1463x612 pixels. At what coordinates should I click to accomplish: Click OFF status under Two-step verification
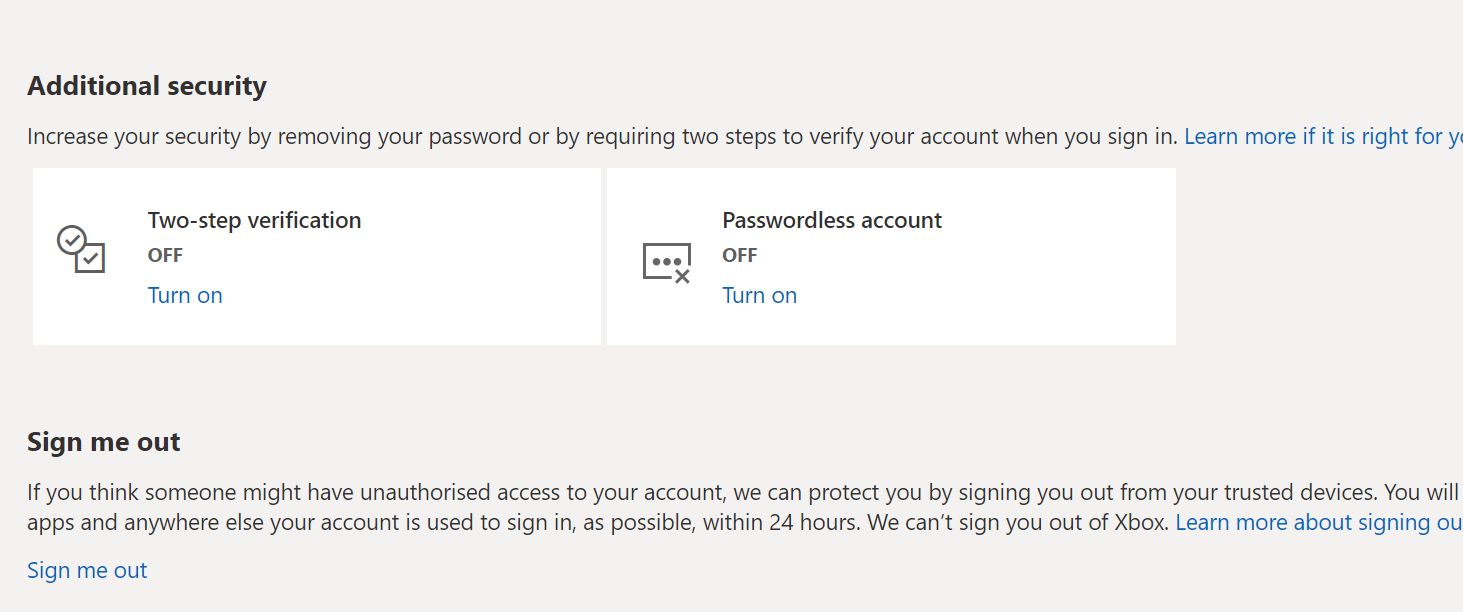pyautogui.click(x=165, y=255)
